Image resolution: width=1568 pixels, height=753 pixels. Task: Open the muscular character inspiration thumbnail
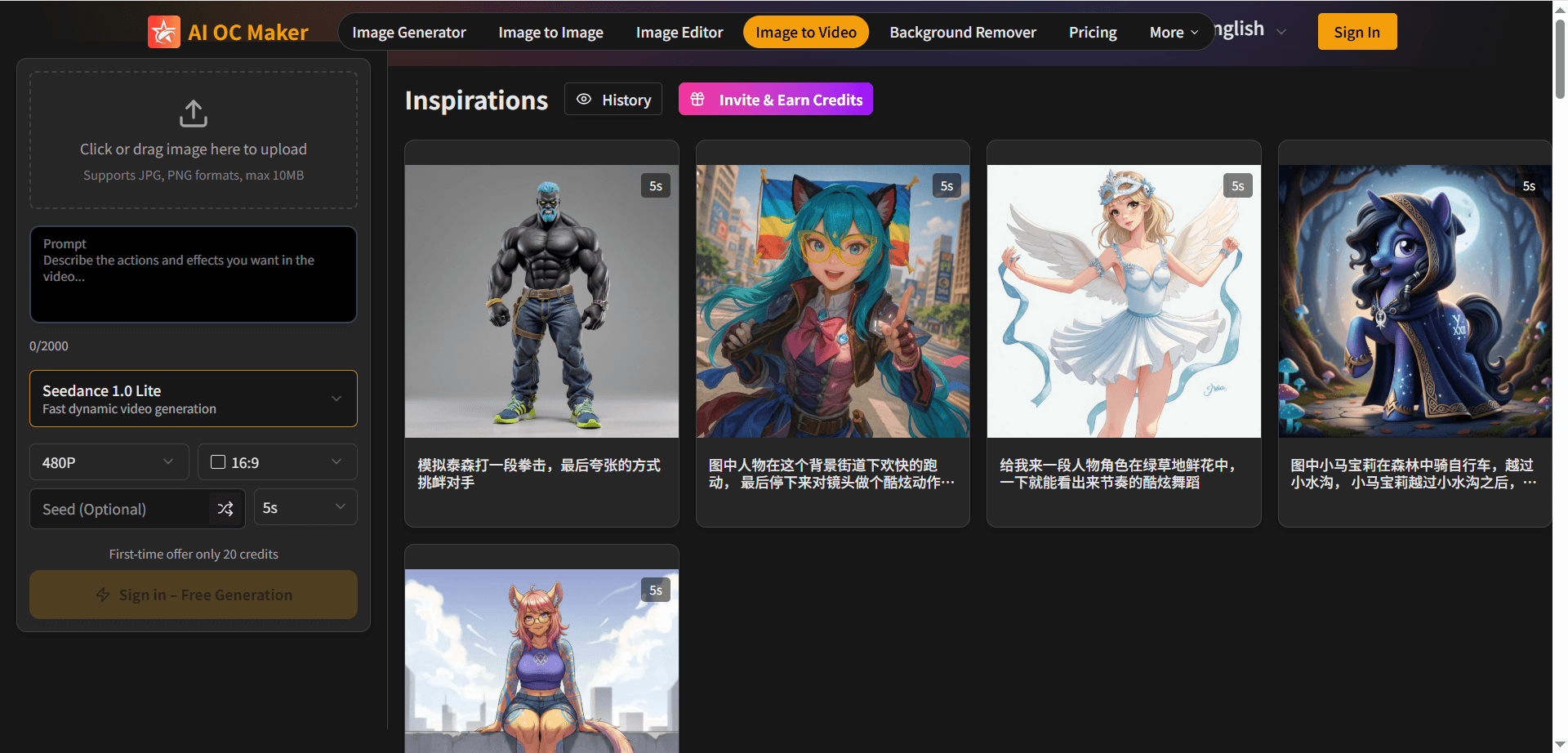click(541, 300)
